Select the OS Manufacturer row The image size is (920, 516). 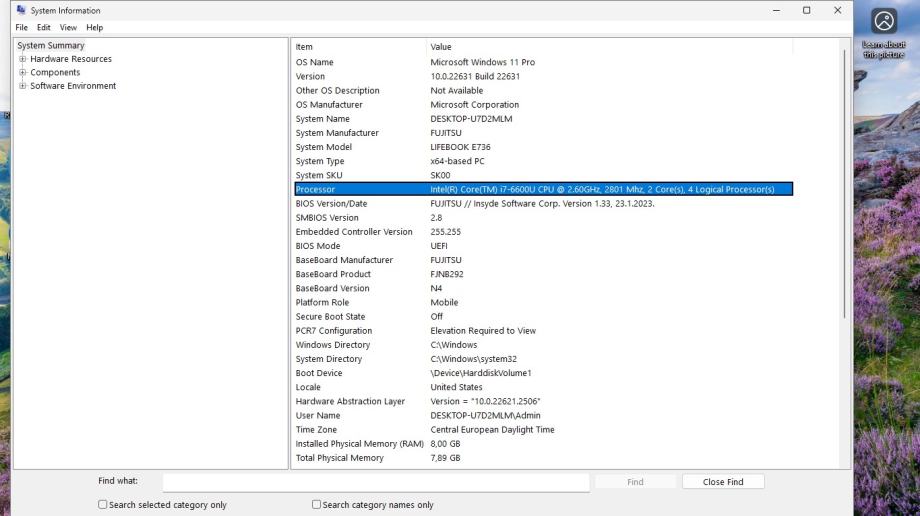pos(543,104)
